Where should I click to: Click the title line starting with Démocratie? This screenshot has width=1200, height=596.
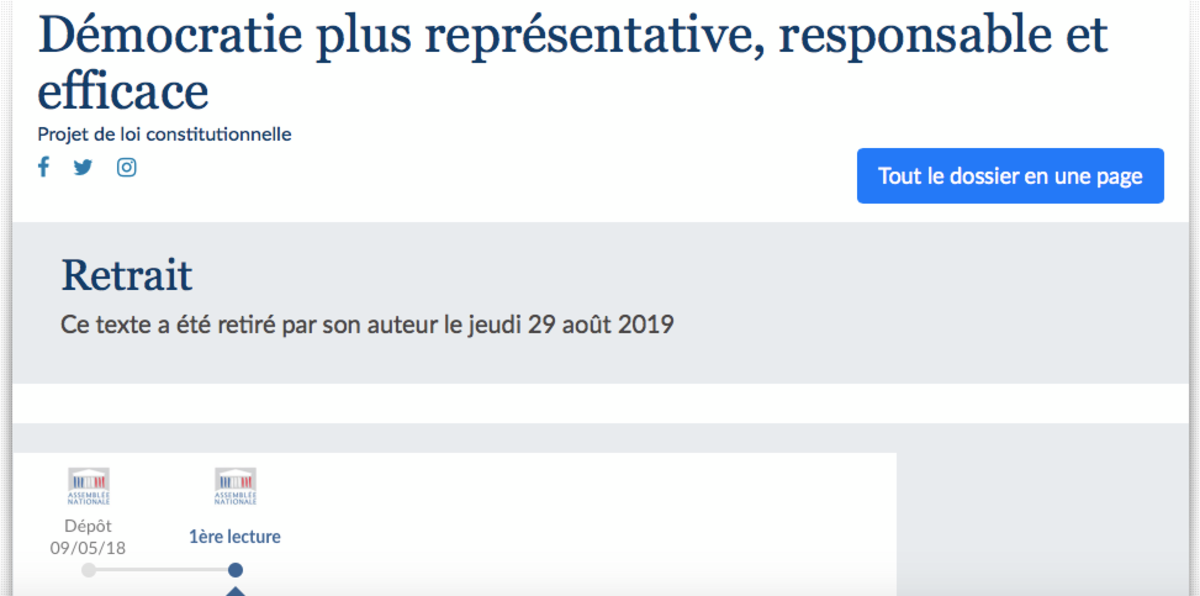(x=573, y=36)
